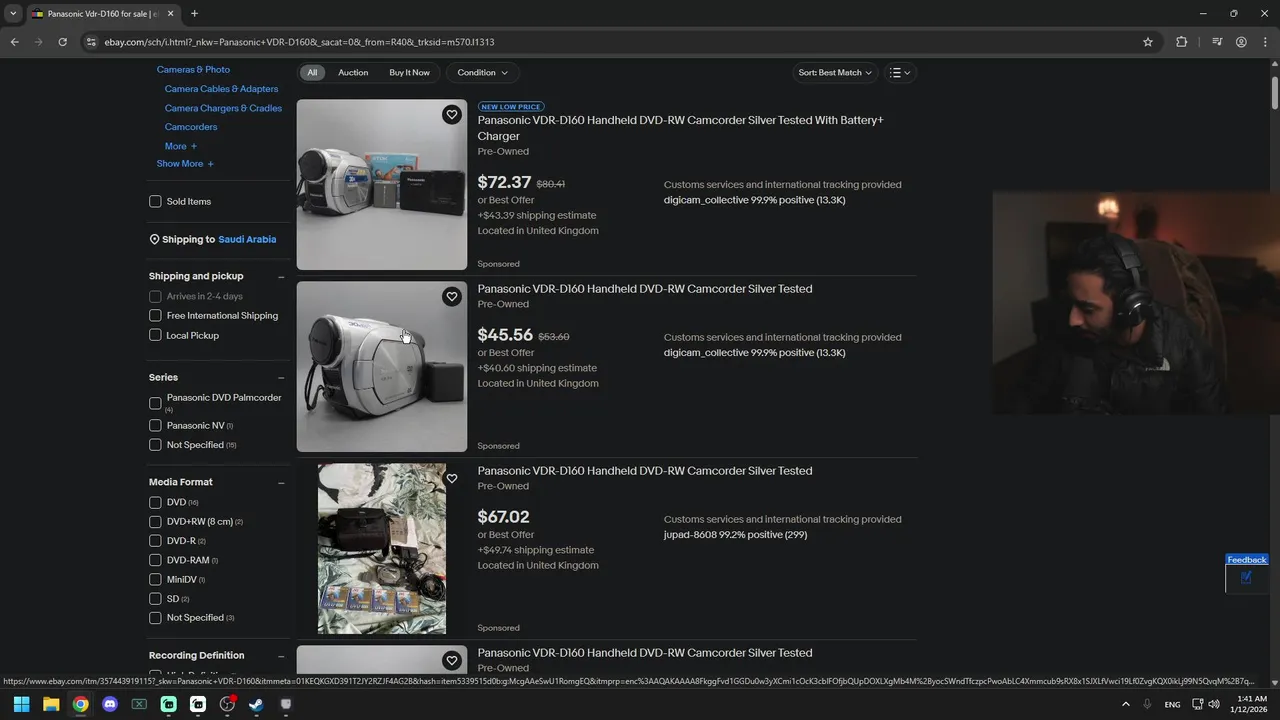Image resolution: width=1280 pixels, height=720 pixels.
Task: Open the $67.02 camcorder listing title
Action: point(645,471)
